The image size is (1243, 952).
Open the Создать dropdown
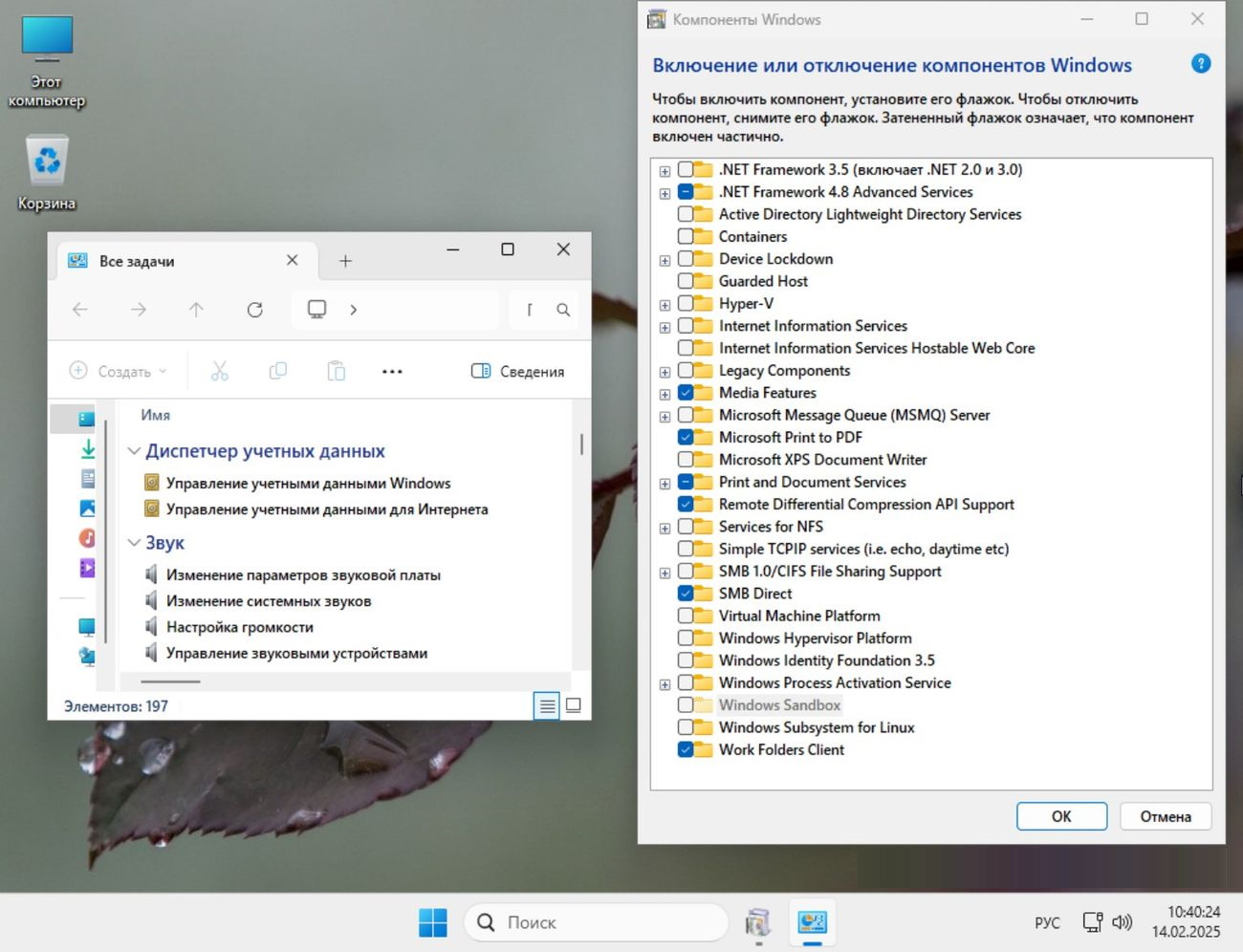click(119, 371)
